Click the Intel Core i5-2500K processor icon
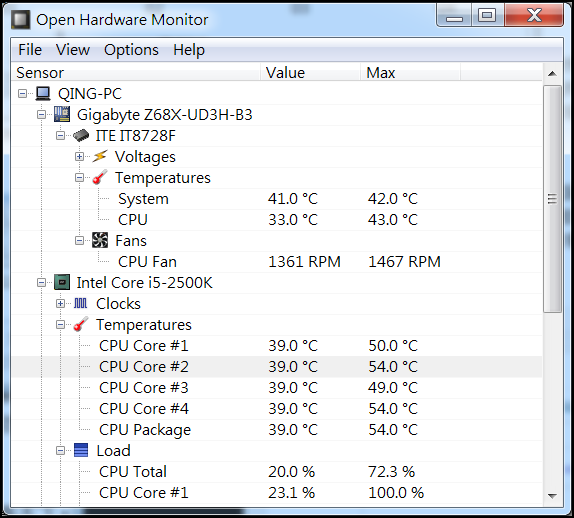 tap(62, 282)
